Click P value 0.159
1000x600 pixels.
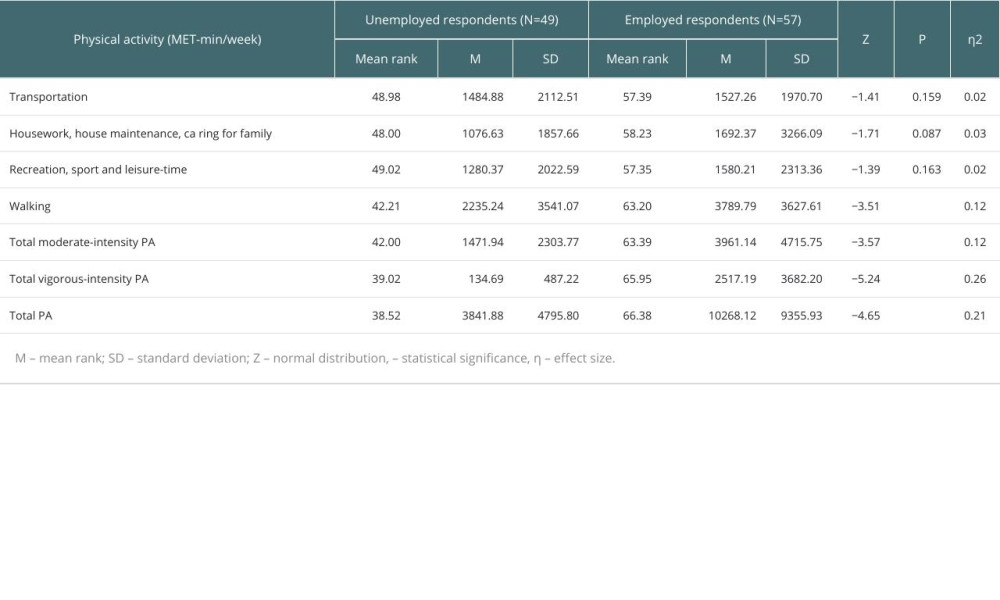[x=927, y=97]
